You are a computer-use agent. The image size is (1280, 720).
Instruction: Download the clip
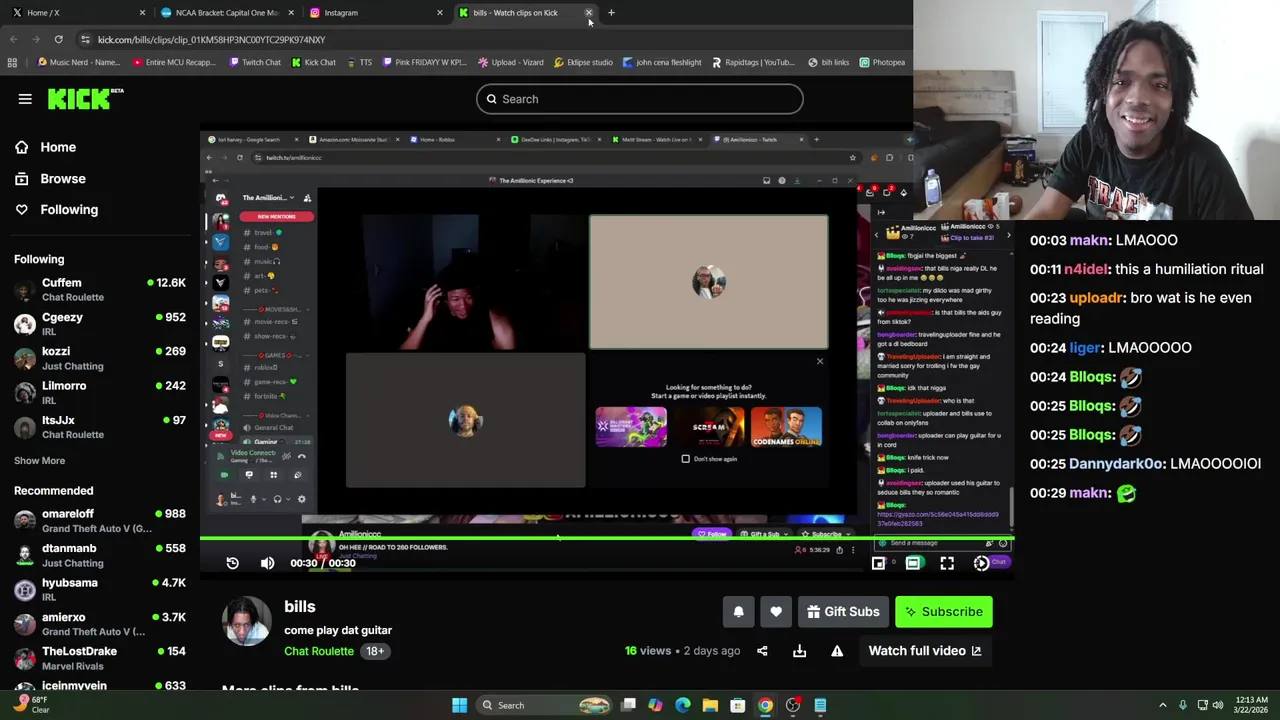[x=799, y=651]
